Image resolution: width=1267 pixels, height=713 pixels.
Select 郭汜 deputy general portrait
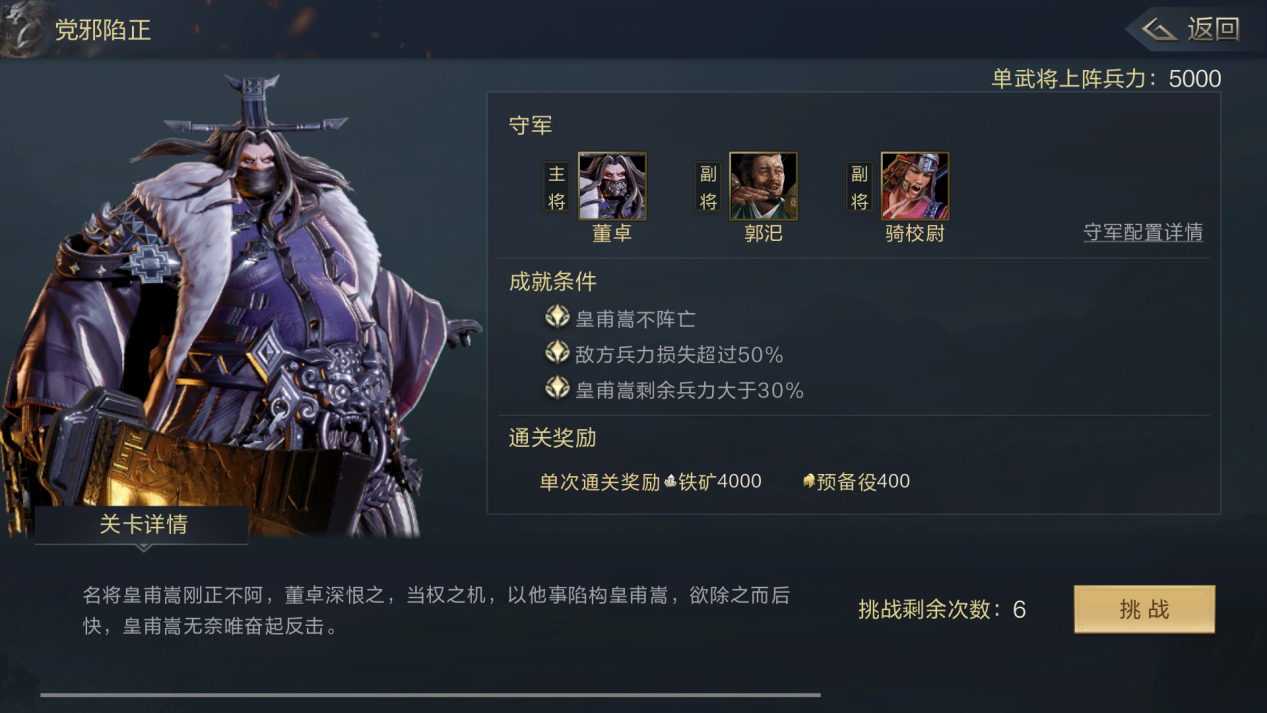[x=763, y=186]
